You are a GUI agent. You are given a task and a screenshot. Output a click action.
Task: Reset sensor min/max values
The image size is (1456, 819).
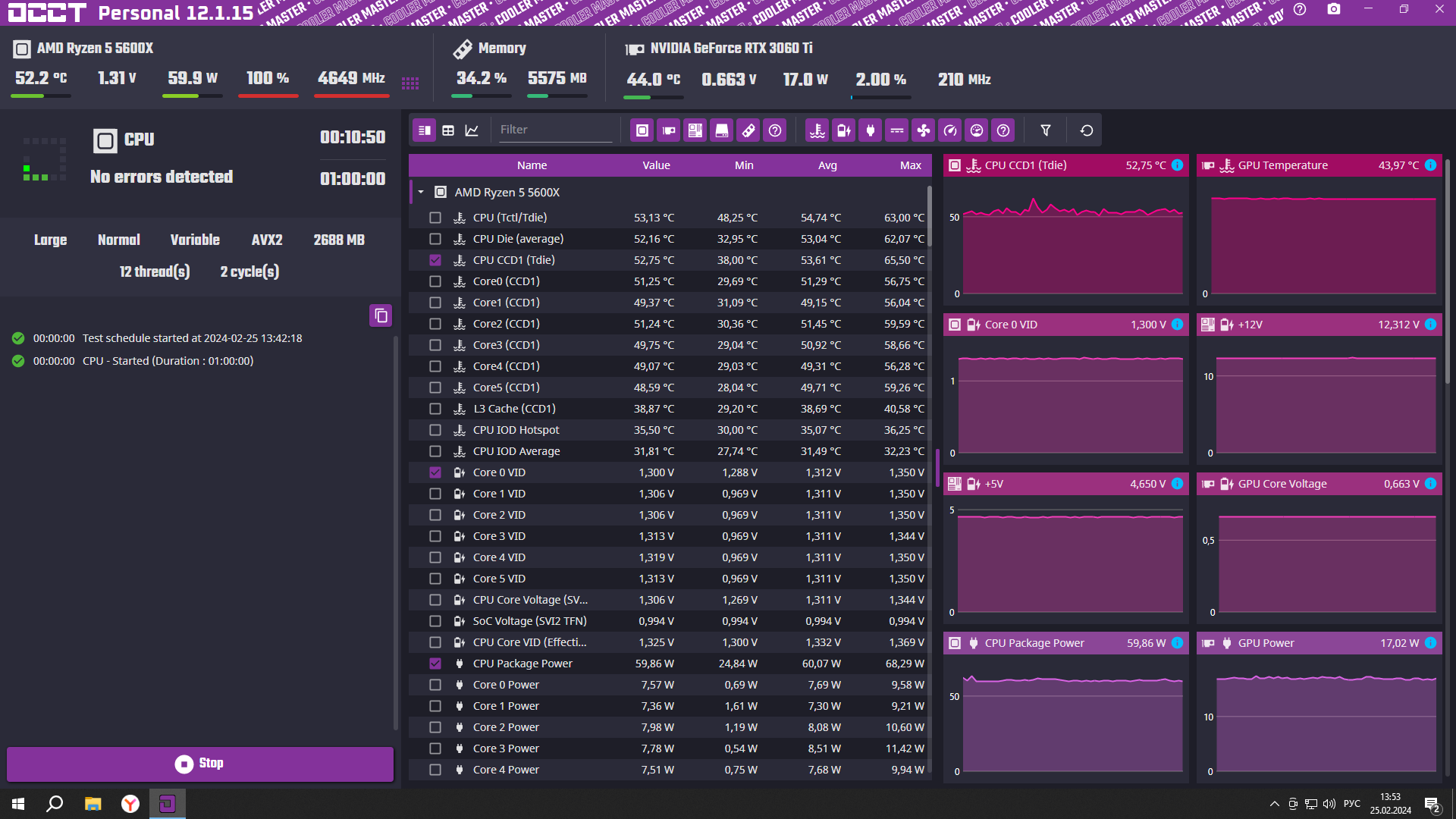point(1087,130)
